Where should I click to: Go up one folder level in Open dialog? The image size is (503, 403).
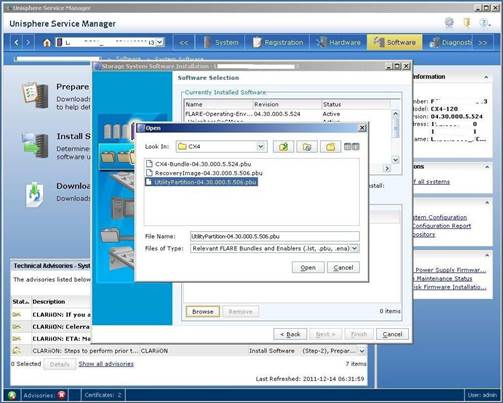pos(283,147)
